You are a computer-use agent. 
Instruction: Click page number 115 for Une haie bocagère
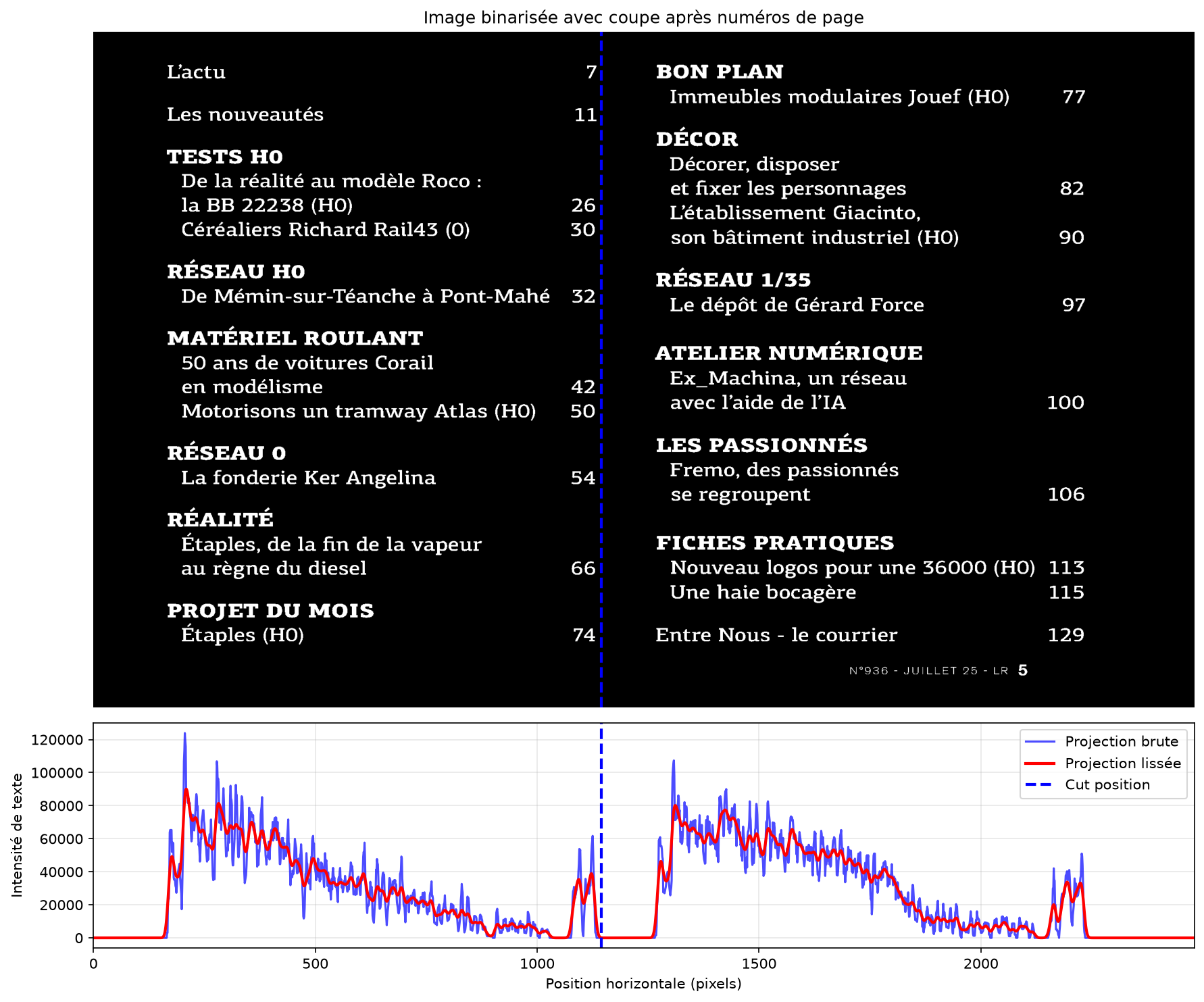(x=1066, y=593)
